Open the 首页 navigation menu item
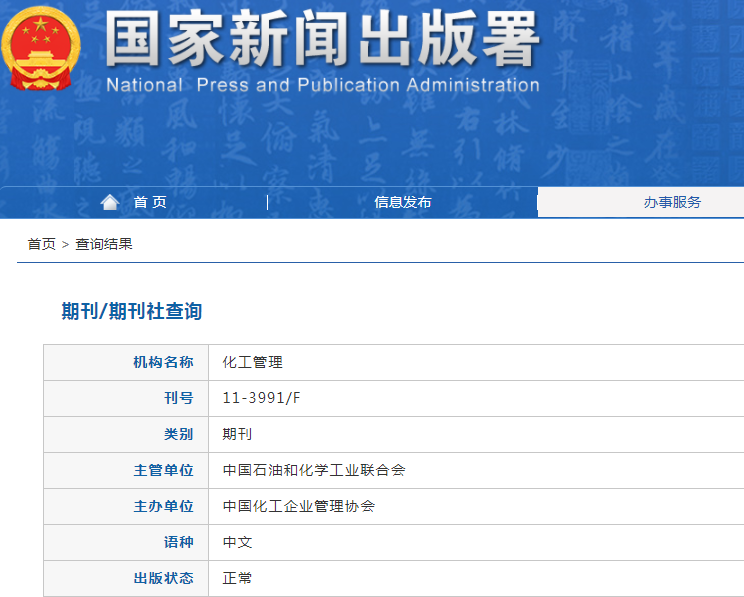 pyautogui.click(x=150, y=202)
